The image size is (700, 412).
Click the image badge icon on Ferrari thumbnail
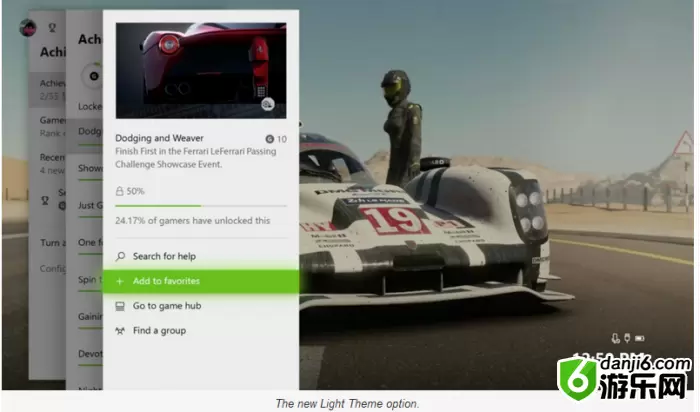point(267,104)
